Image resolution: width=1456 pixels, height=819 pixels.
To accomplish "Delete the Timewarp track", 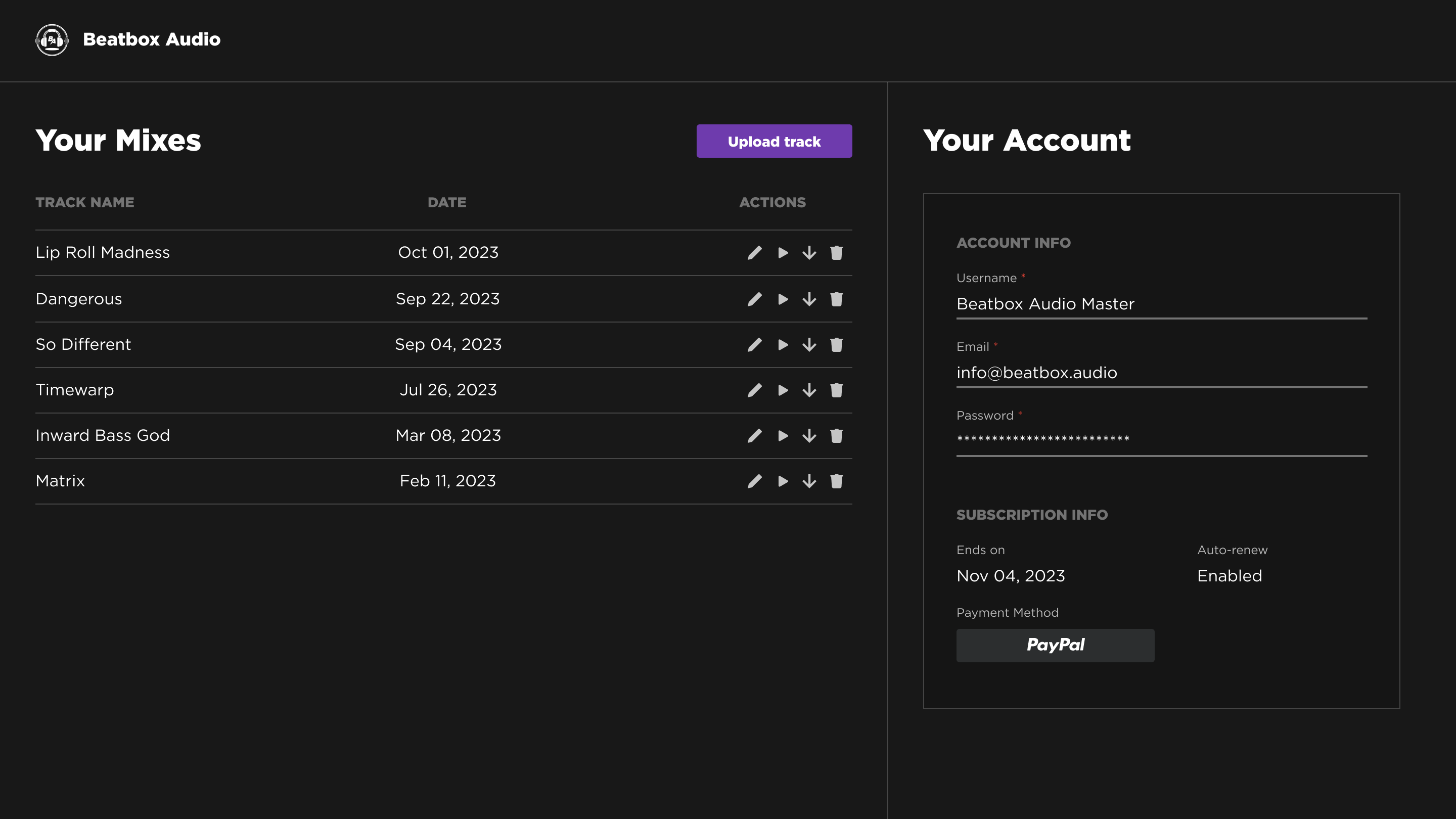I will 837,390.
